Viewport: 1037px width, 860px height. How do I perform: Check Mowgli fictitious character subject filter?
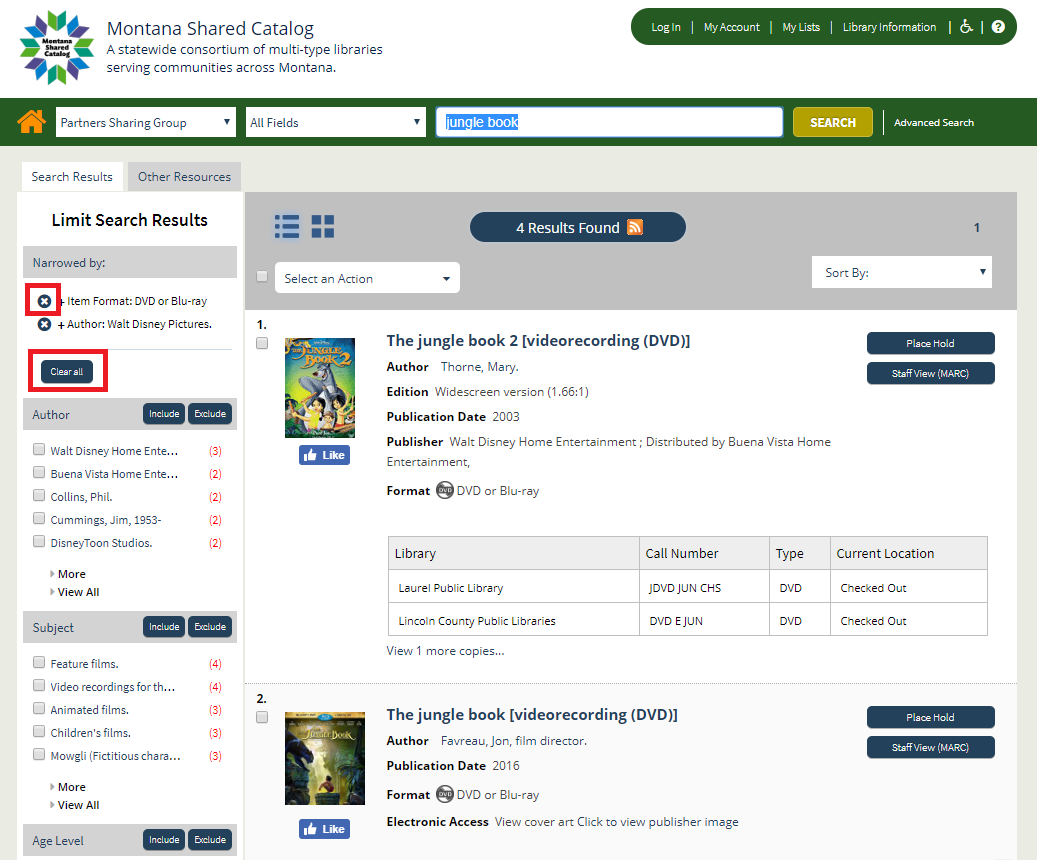[x=39, y=754]
